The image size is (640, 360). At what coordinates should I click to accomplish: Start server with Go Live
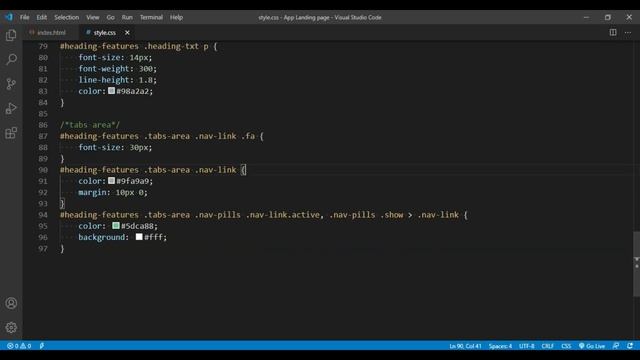click(592, 346)
